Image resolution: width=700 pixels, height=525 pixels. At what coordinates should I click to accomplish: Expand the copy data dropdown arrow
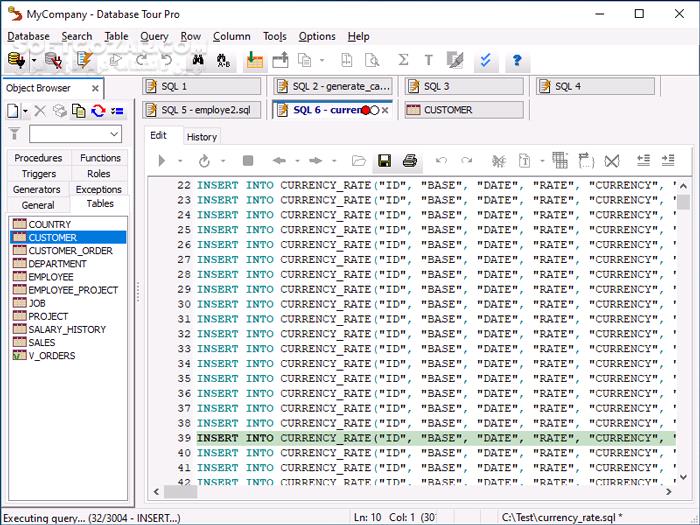pos(322,60)
